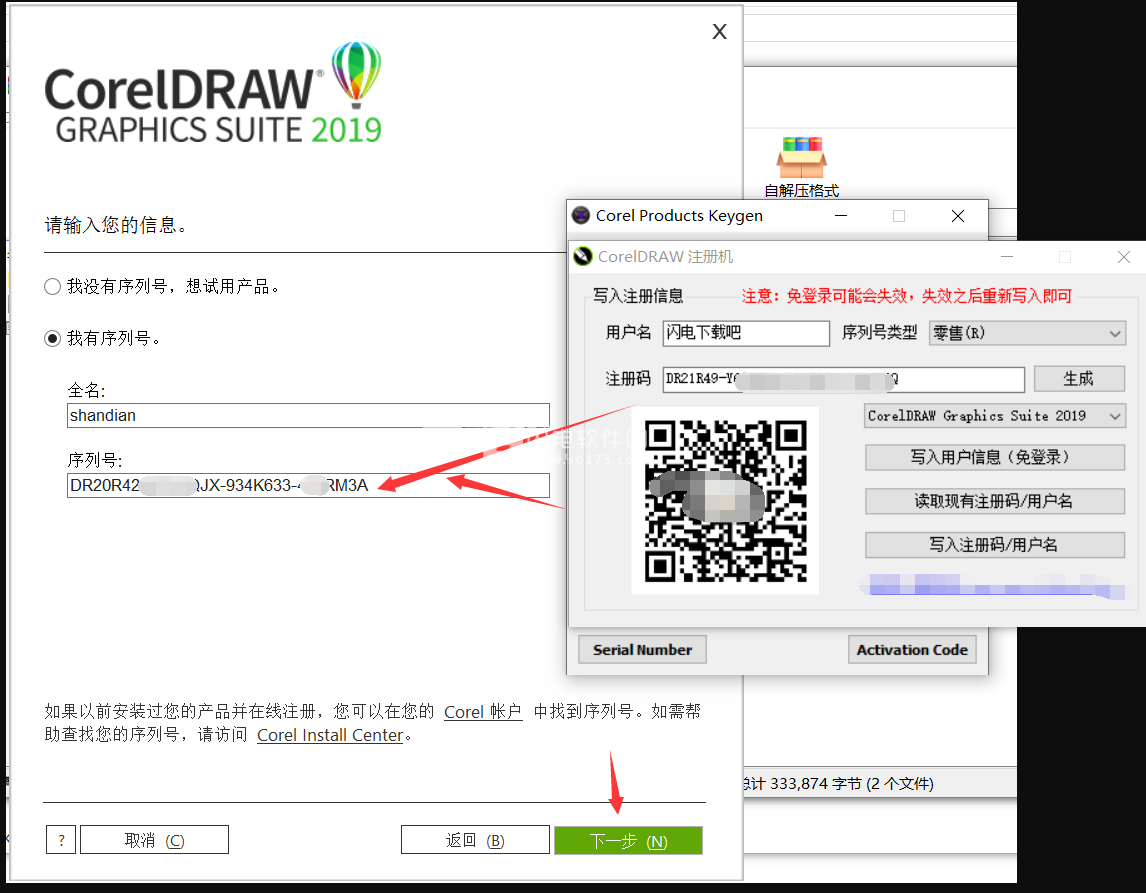
Task: Open the Corel 帐户 link
Action: (483, 712)
